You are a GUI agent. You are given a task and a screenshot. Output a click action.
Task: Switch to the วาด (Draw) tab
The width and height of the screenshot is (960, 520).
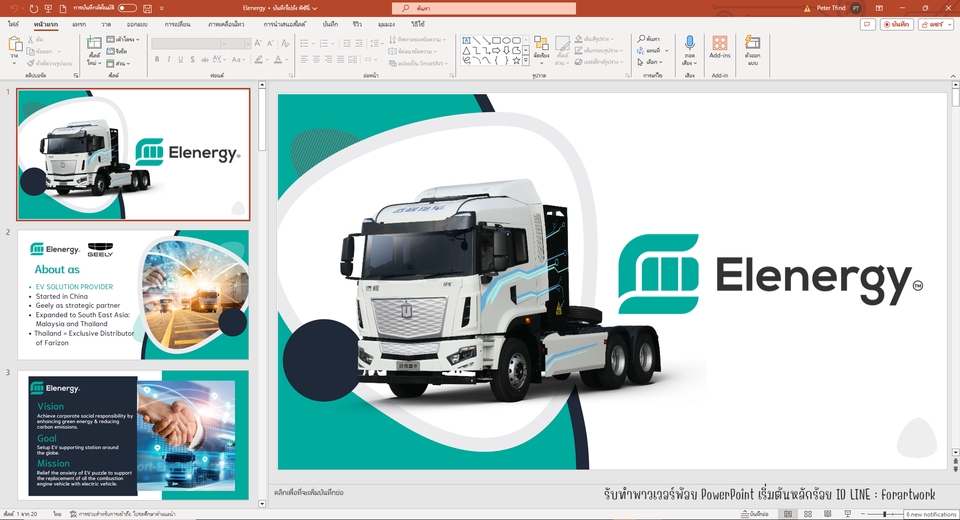(107, 24)
